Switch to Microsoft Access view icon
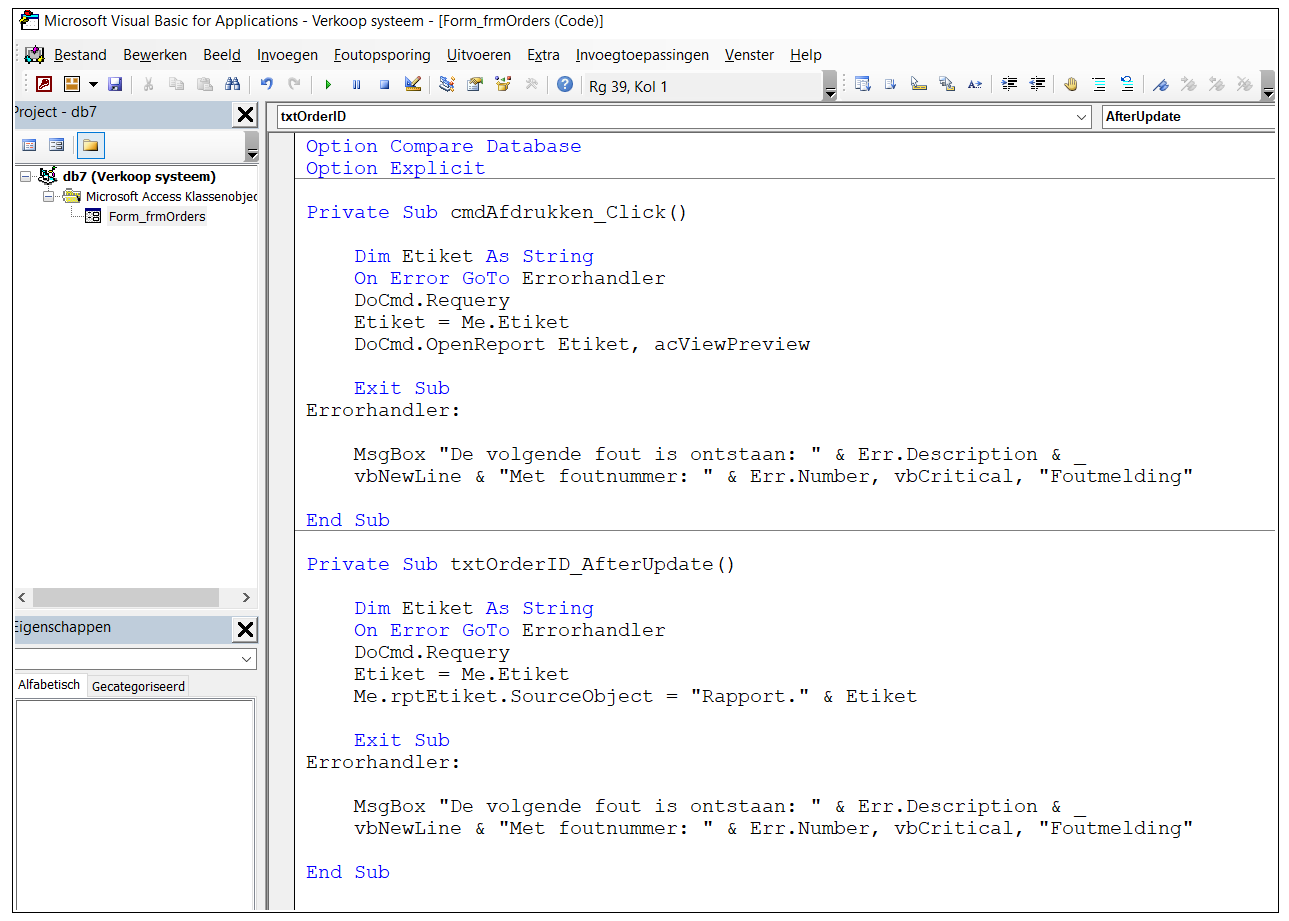1289x921 pixels. click(44, 85)
